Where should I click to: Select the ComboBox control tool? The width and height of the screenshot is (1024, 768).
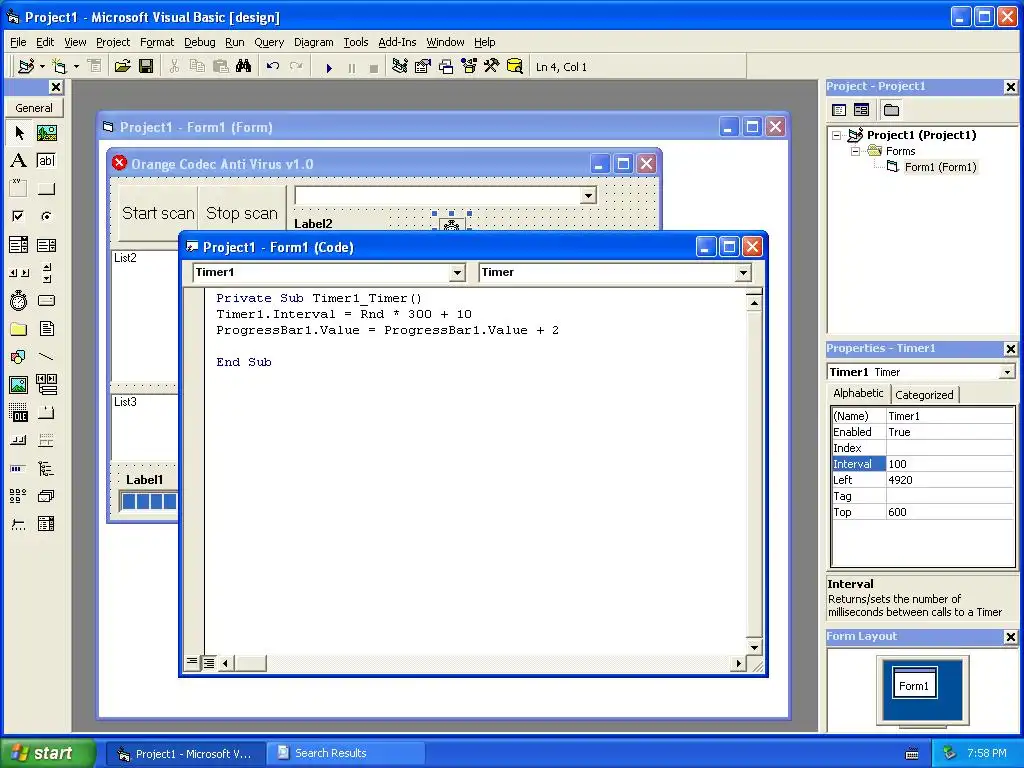(19, 245)
